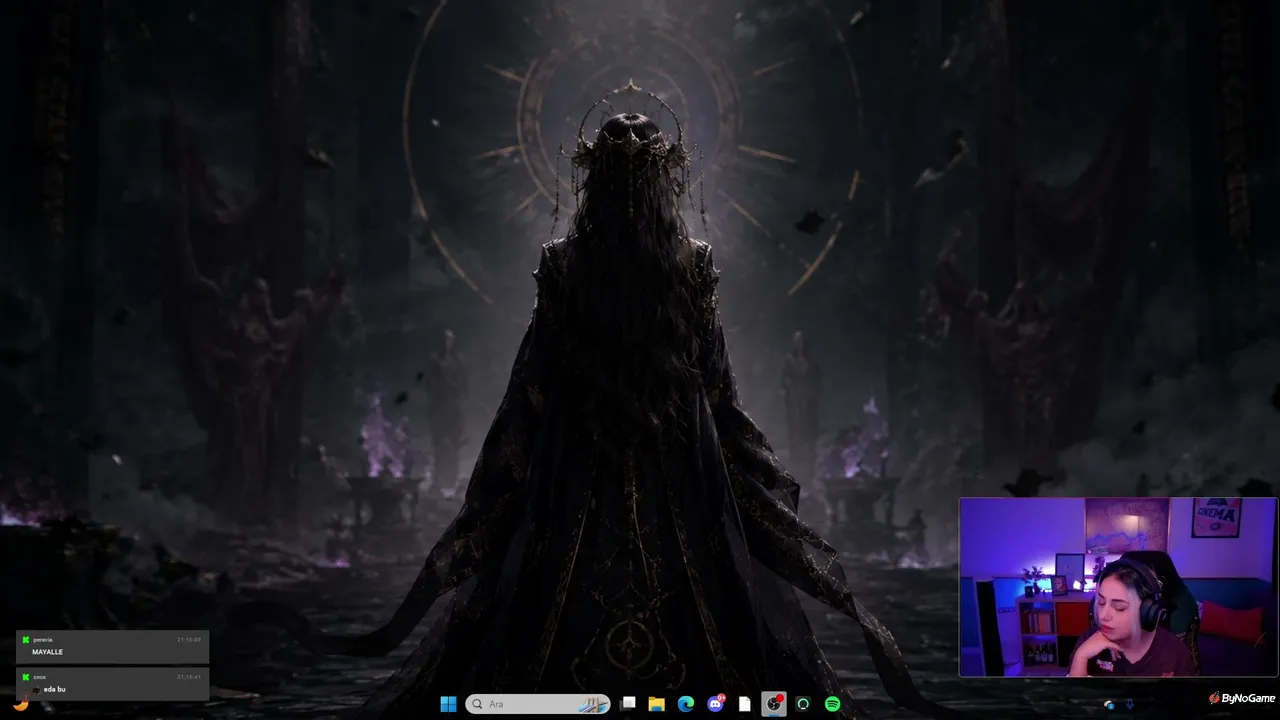The width and height of the screenshot is (1280, 720).
Task: Open the green ring app icon in taskbar
Action: (x=803, y=704)
